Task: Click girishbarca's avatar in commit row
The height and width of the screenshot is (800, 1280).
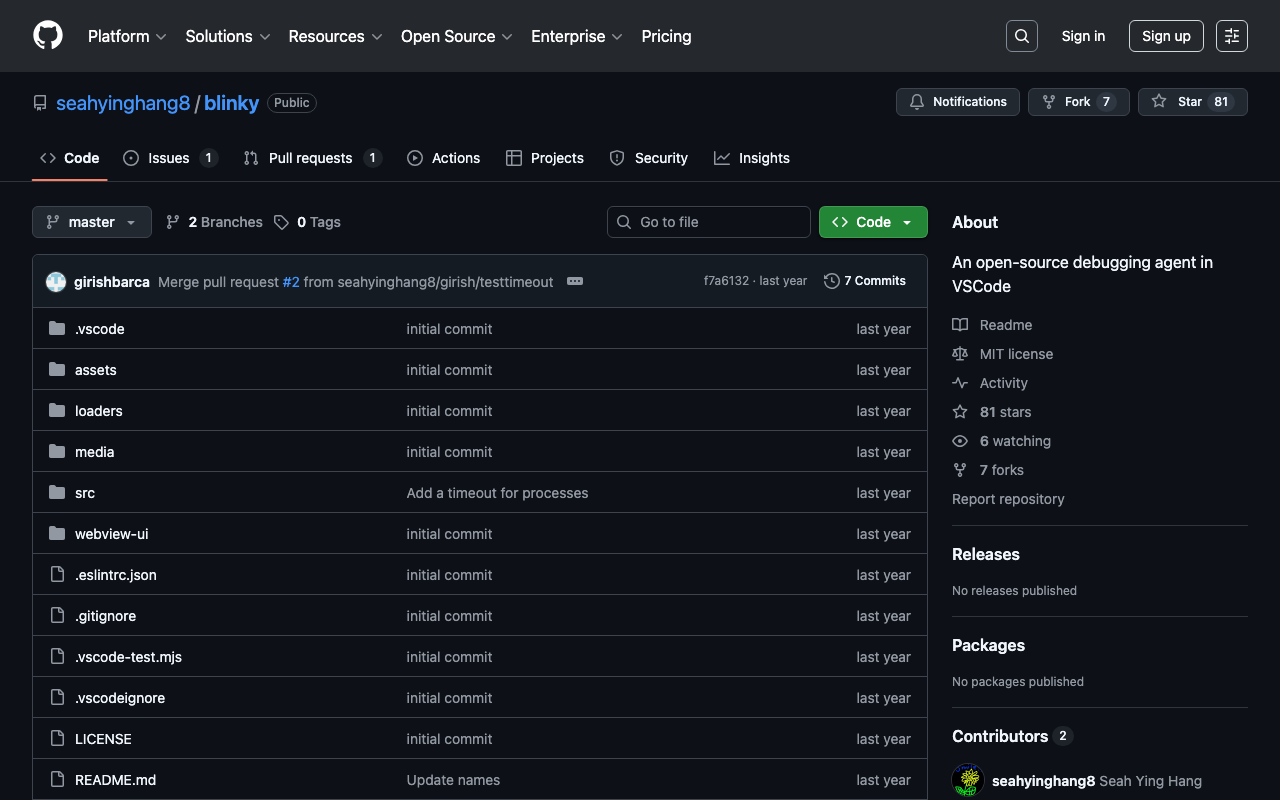Action: point(56,282)
